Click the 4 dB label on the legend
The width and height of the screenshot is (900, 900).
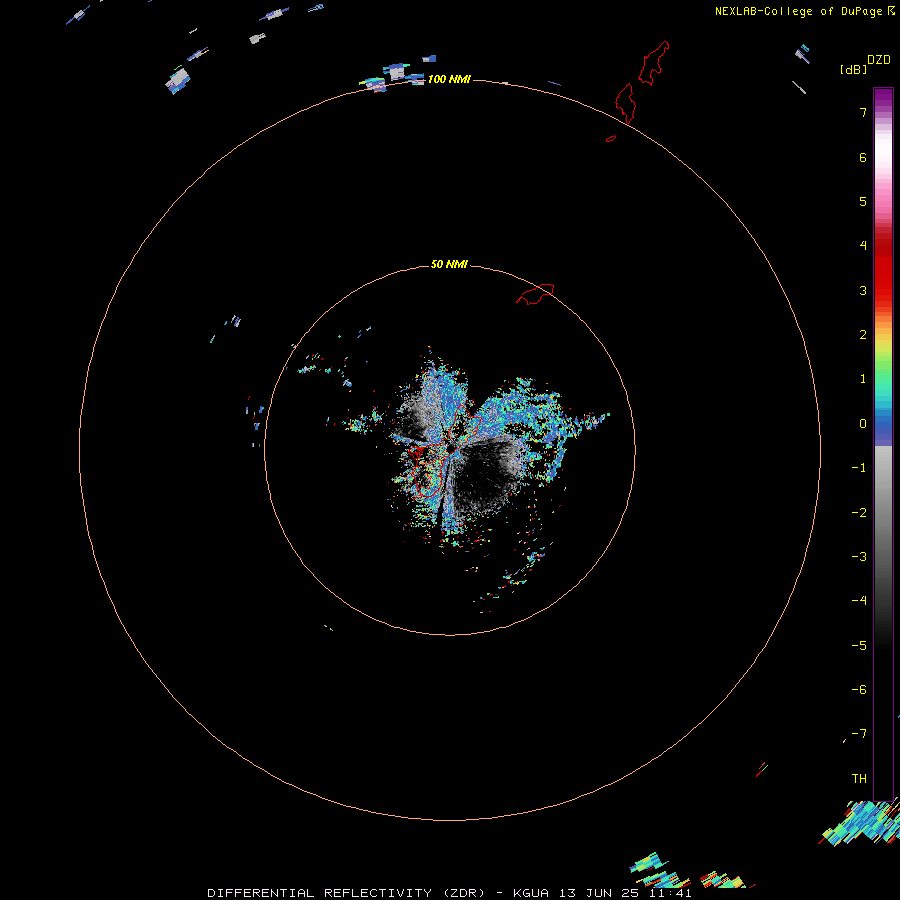(863, 246)
